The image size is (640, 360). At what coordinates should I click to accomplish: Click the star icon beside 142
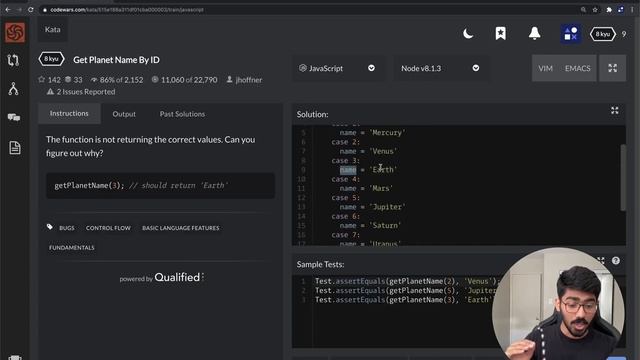[42, 79]
